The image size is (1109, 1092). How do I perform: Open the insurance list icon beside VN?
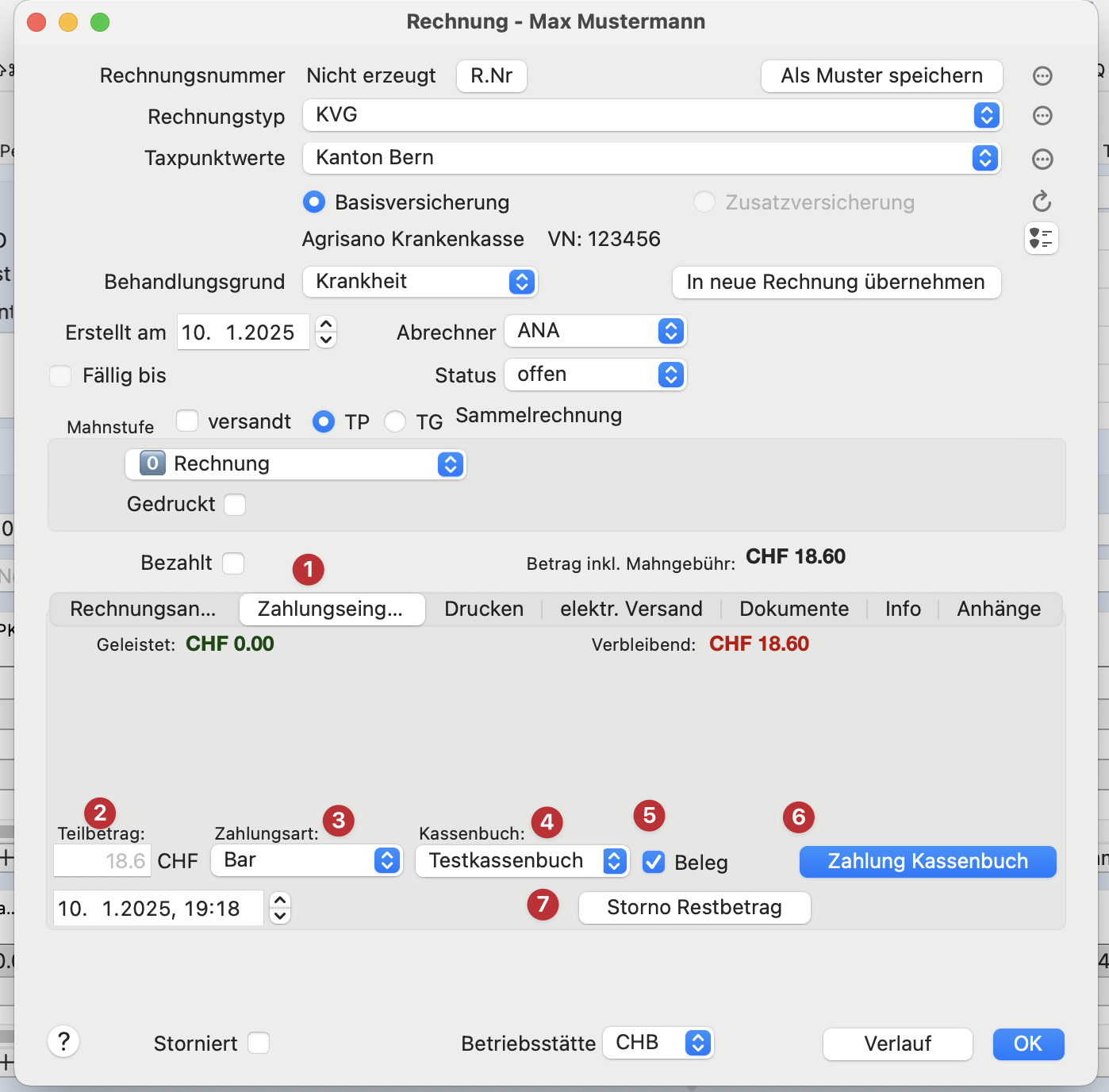point(1042,238)
